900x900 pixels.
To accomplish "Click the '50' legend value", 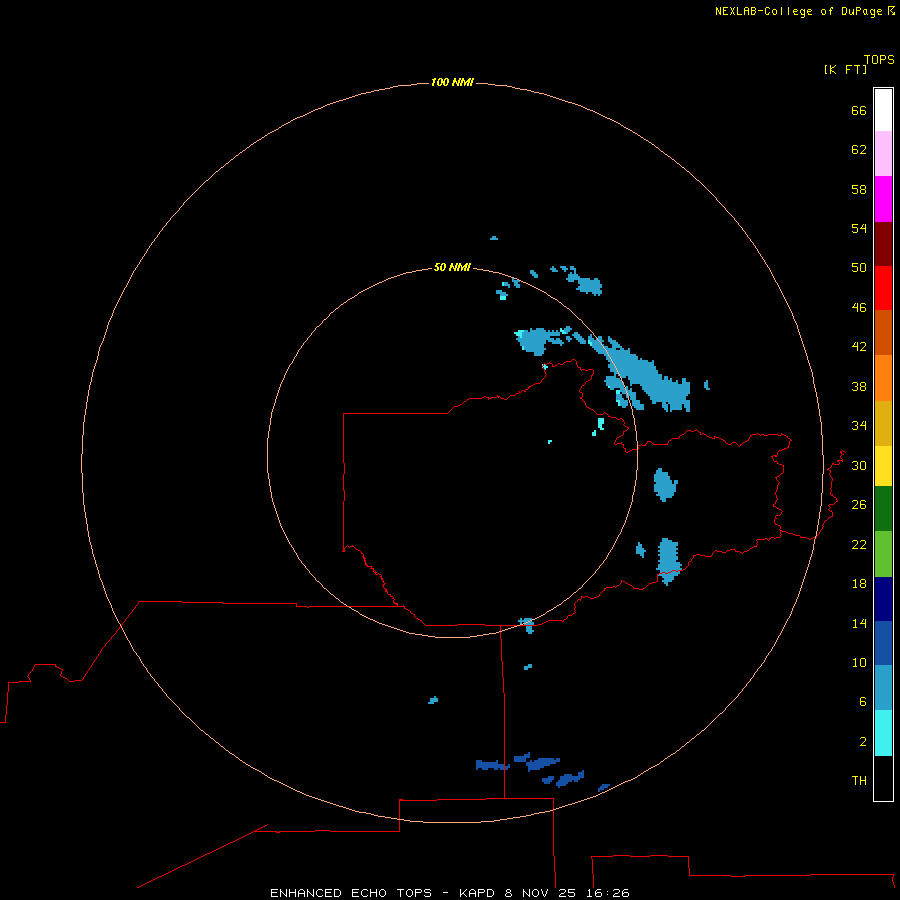I will [x=859, y=268].
